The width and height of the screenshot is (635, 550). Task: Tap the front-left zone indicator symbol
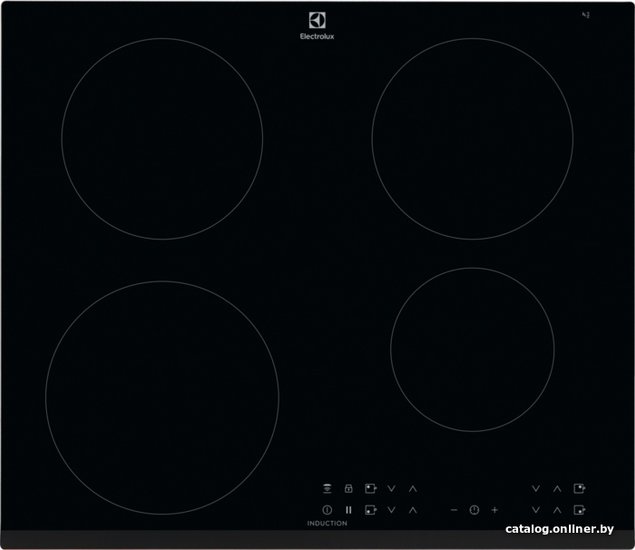click(371, 510)
